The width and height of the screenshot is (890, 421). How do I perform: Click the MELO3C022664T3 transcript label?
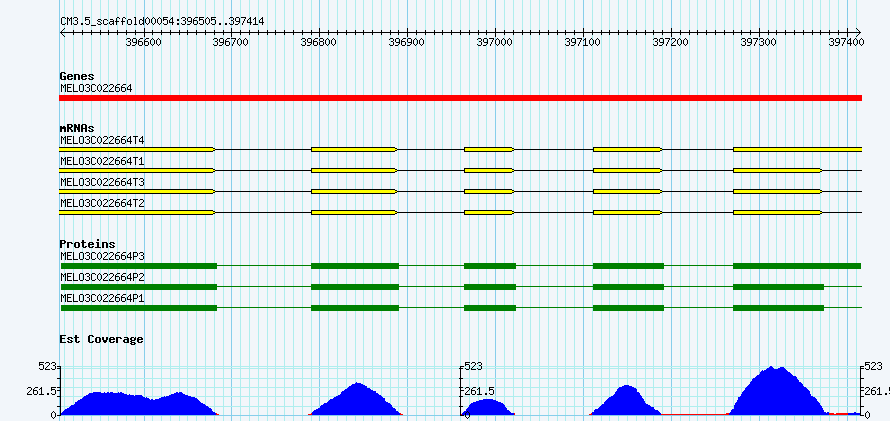(102, 182)
